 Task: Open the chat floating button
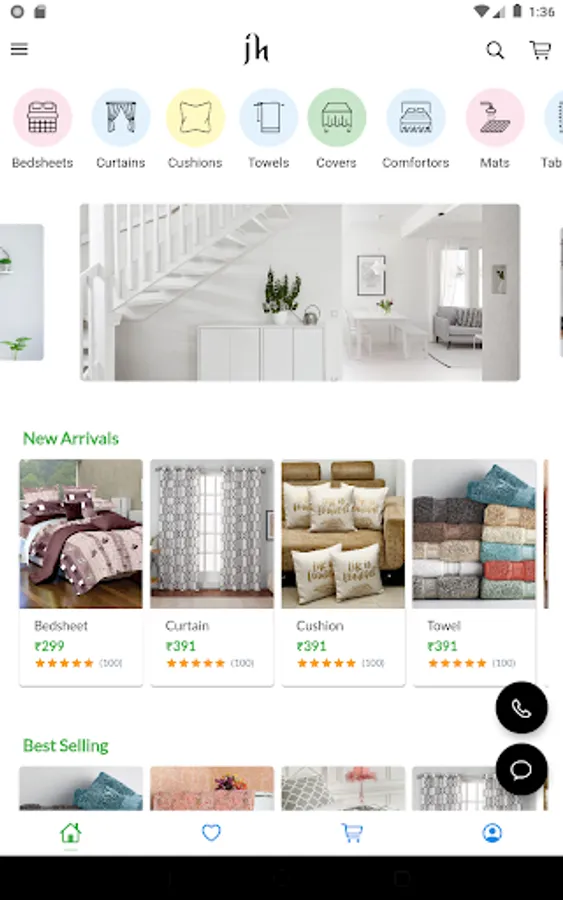(x=521, y=769)
